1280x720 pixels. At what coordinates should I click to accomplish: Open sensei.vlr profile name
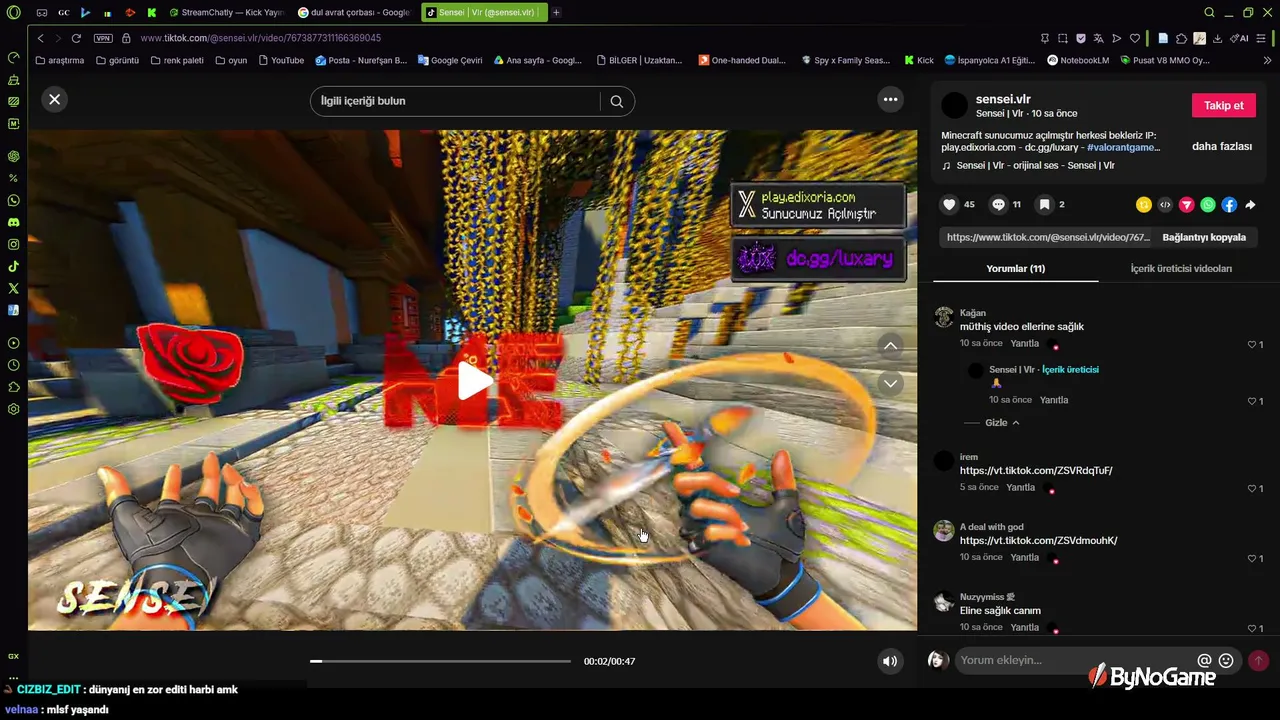pos(1003,99)
